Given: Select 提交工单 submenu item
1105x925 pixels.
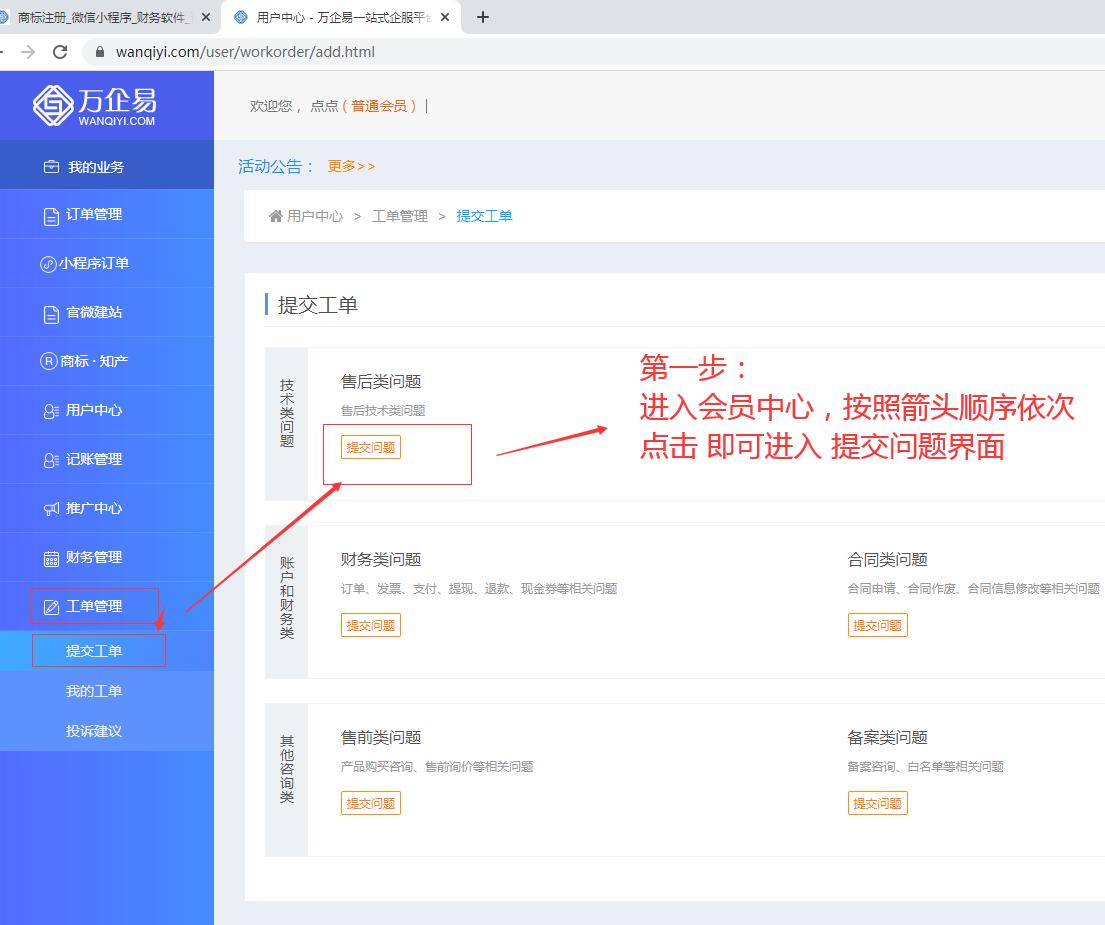Looking at the screenshot, I should pyautogui.click(x=107, y=651).
